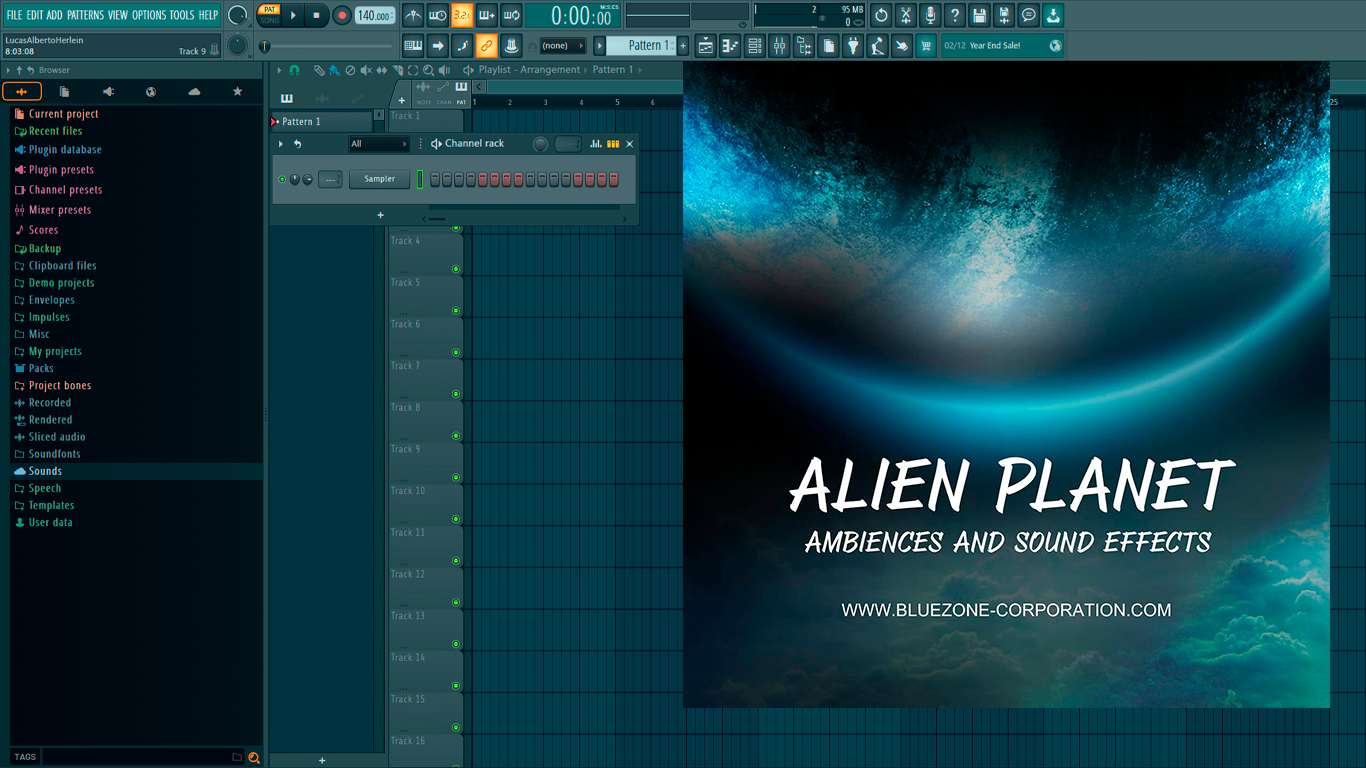Image resolution: width=1366 pixels, height=768 pixels.
Task: Expand the Packs folder in browser
Action: point(41,368)
